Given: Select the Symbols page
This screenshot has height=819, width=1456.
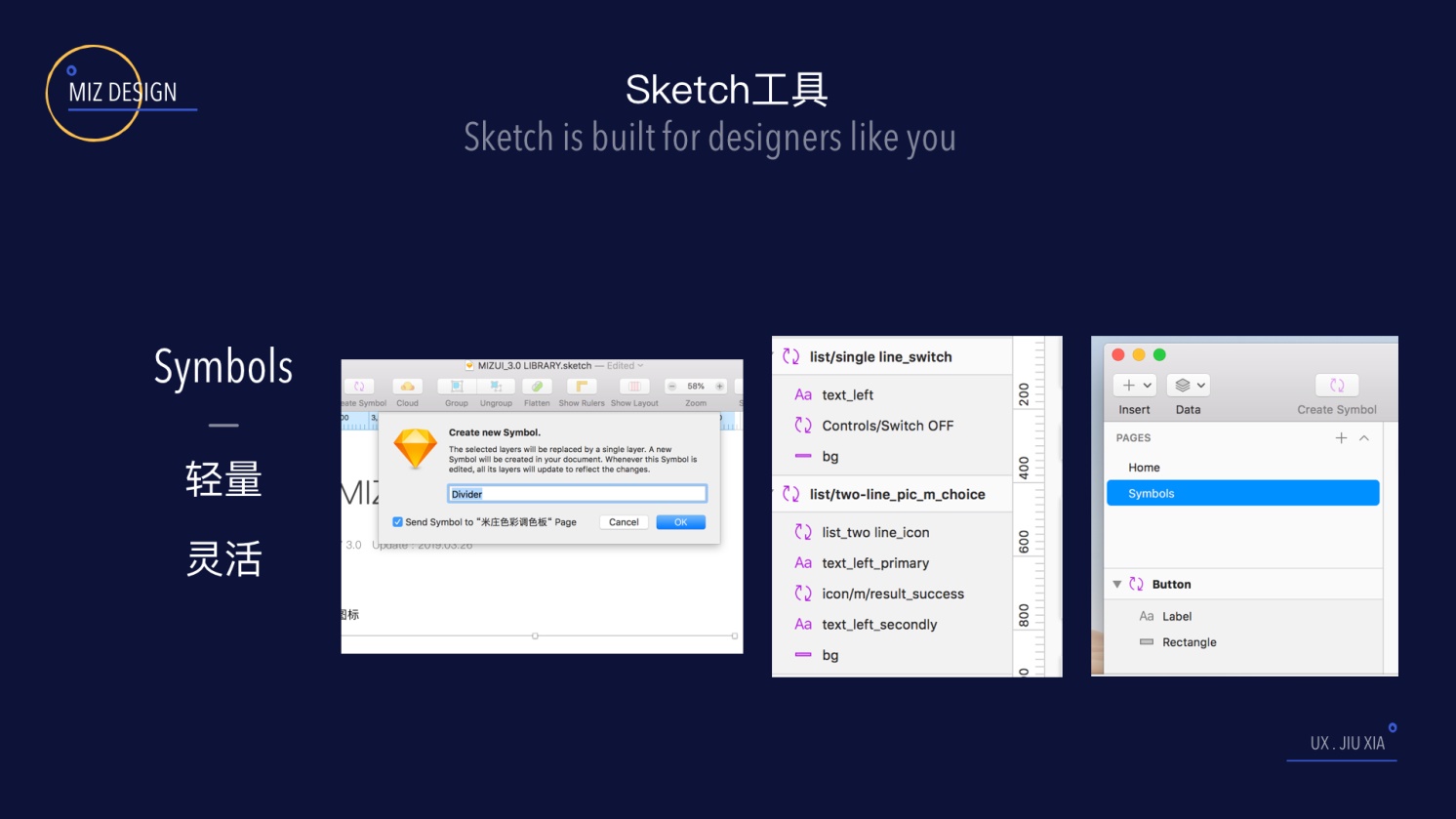Looking at the screenshot, I should (x=1243, y=493).
